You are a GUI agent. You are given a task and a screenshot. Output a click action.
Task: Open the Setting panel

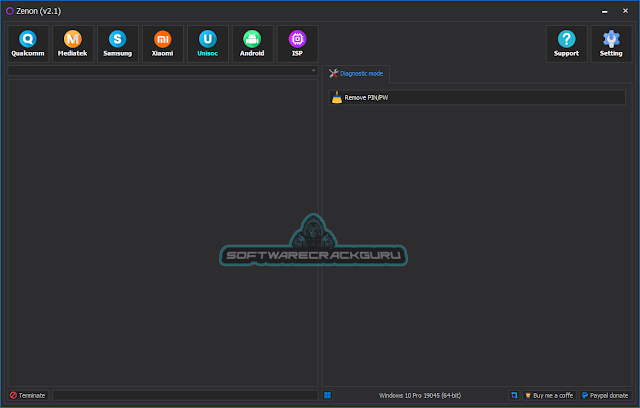[x=611, y=44]
